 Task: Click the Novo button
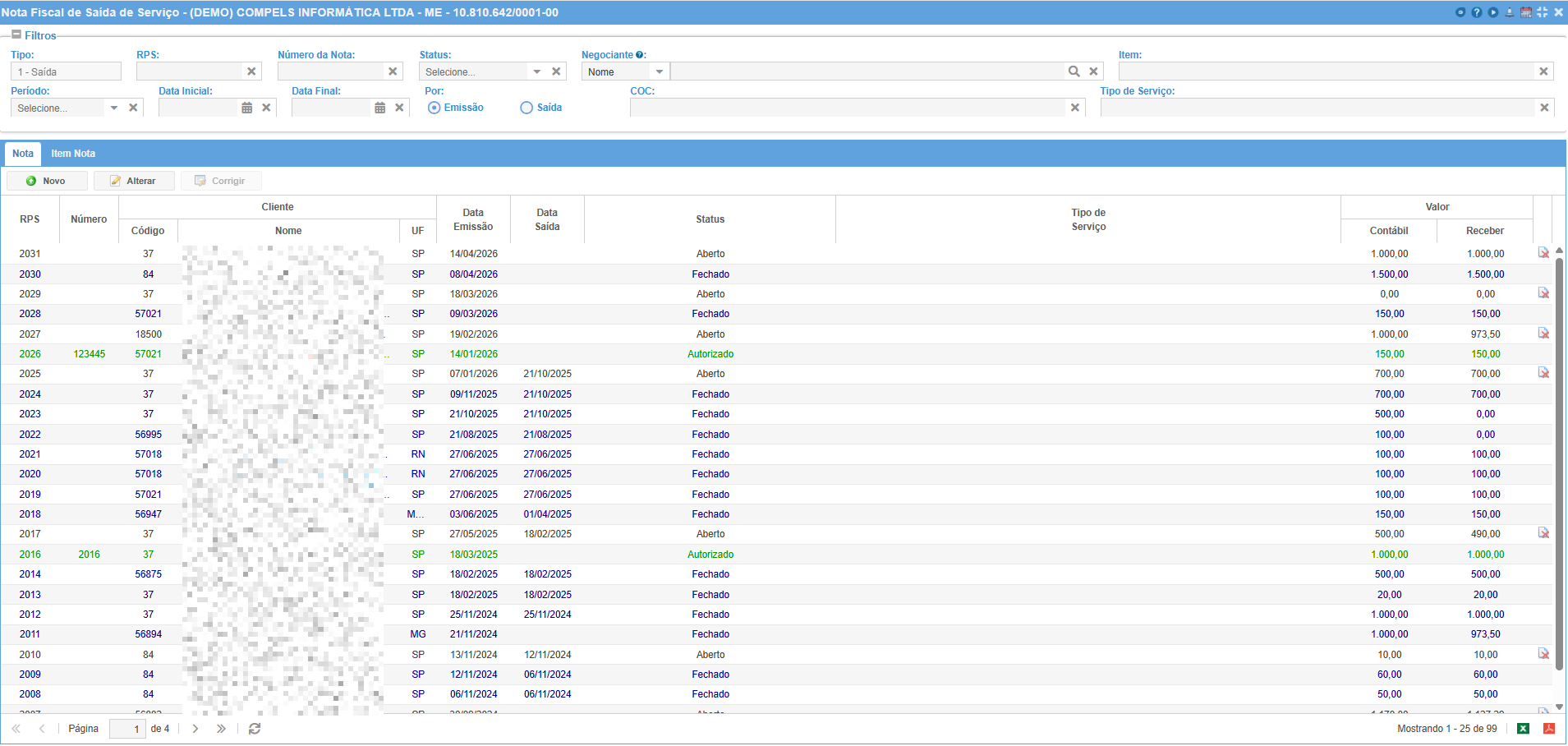47,181
